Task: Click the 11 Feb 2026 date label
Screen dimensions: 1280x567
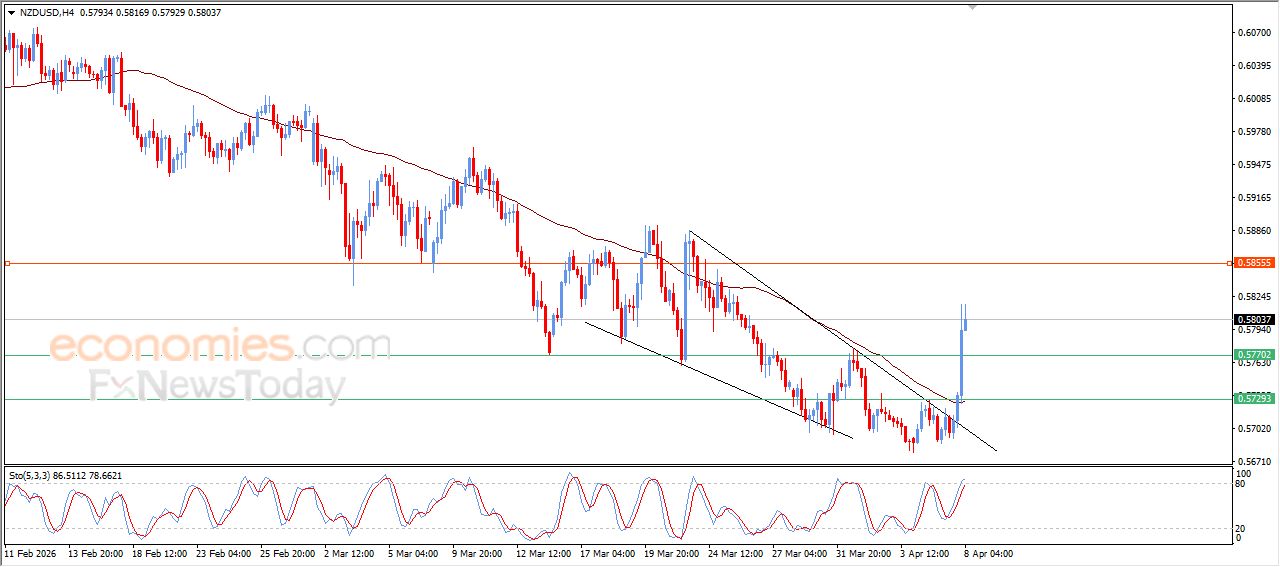Action: (30, 552)
